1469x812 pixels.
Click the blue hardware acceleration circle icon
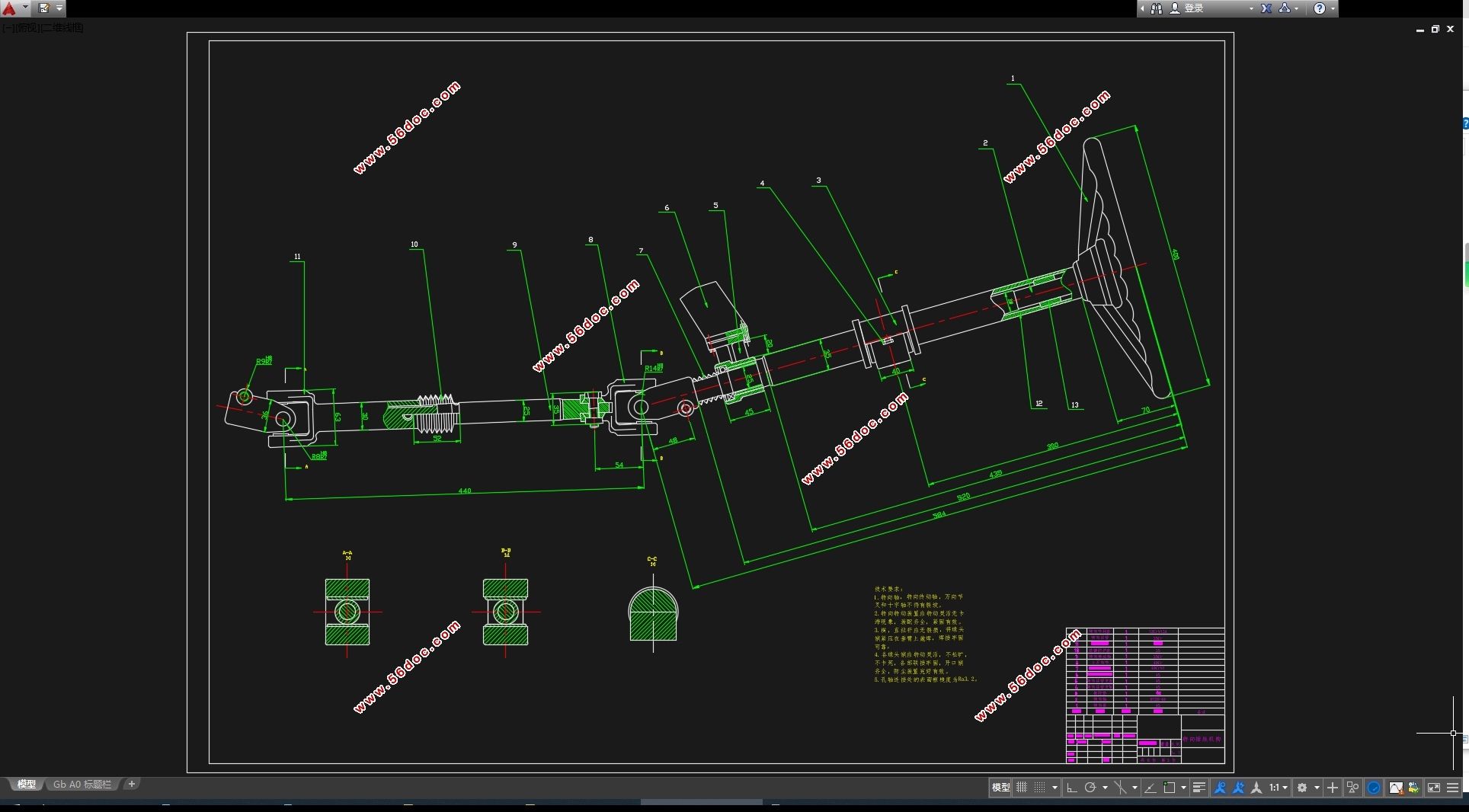[x=1374, y=788]
